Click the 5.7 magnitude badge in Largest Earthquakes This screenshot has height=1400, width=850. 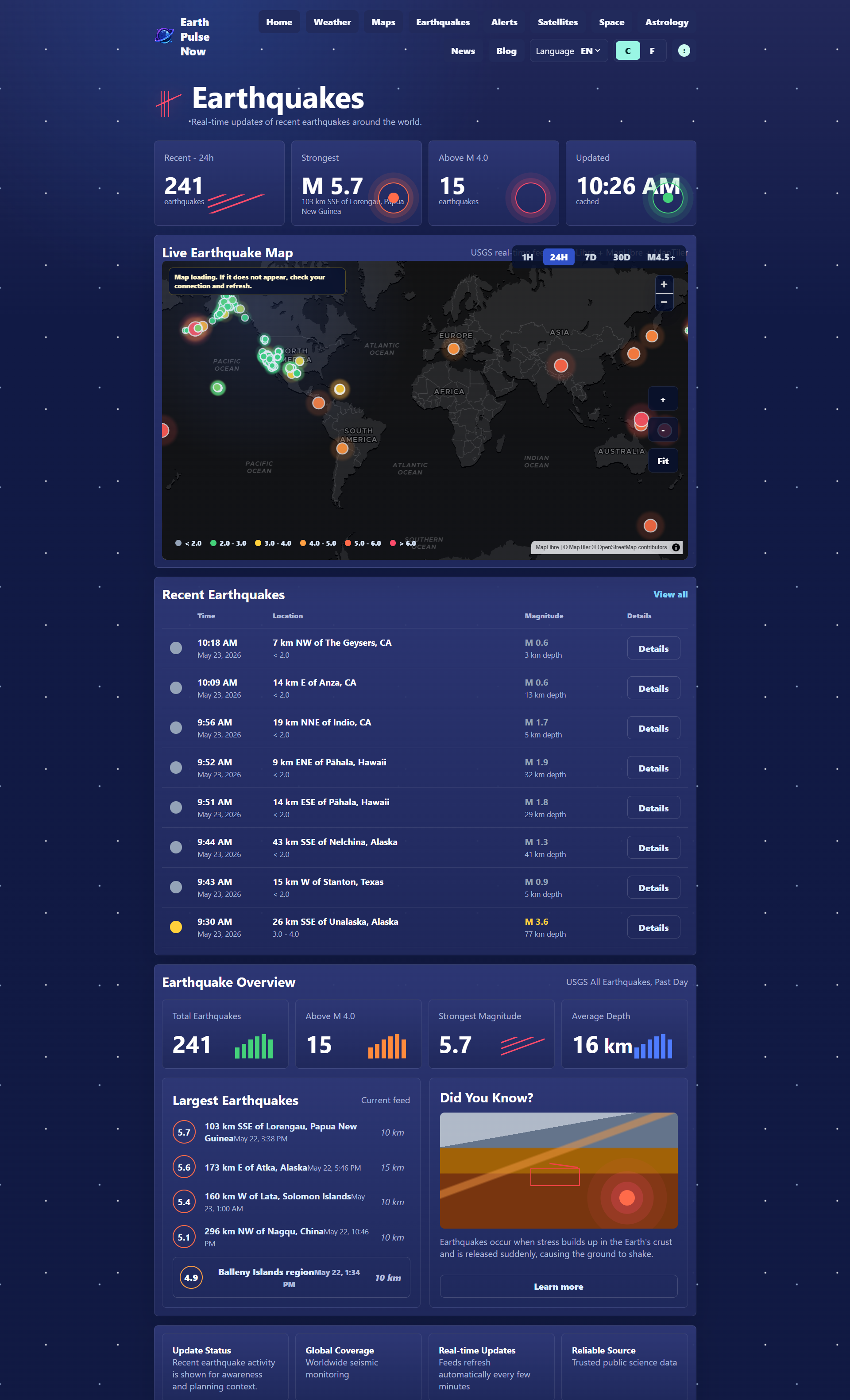pos(184,1132)
